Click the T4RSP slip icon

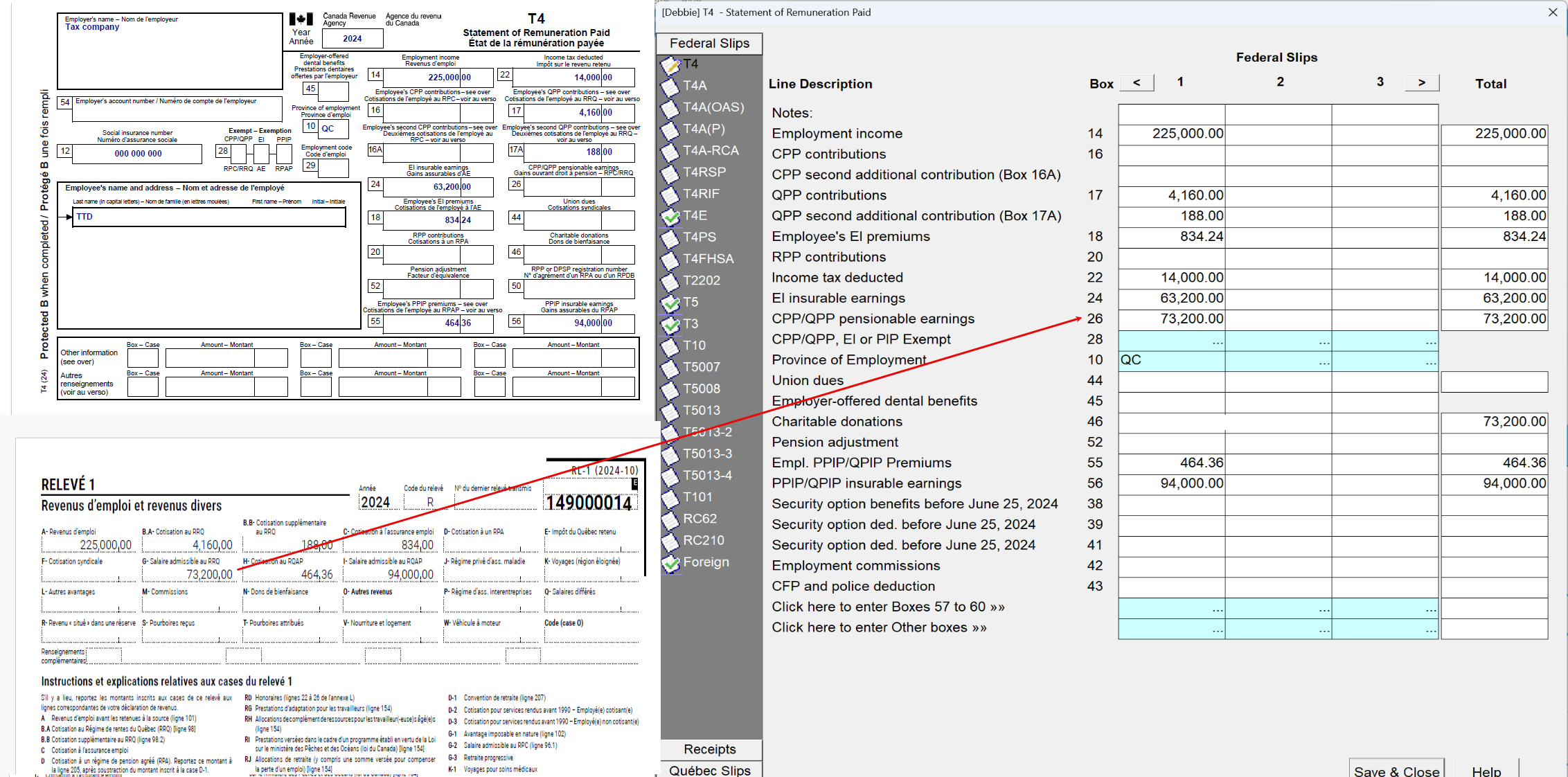tap(670, 173)
